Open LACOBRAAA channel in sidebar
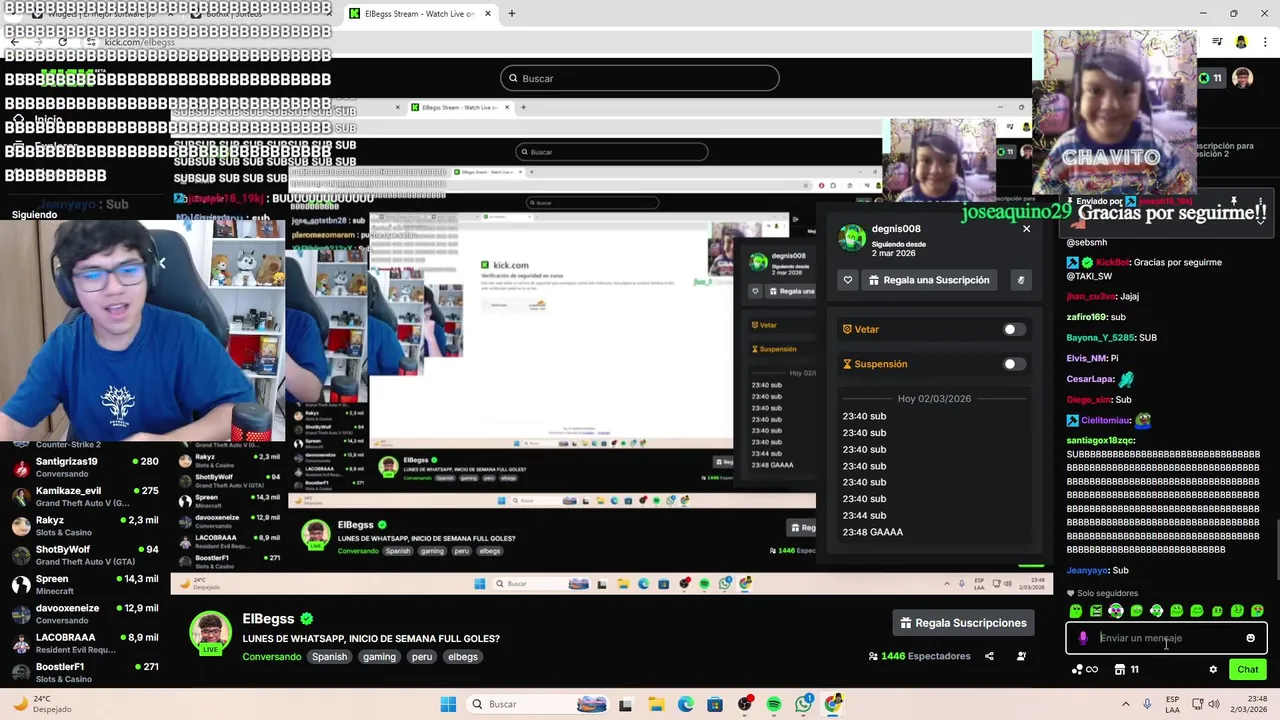This screenshot has height=720, width=1280. point(85,643)
